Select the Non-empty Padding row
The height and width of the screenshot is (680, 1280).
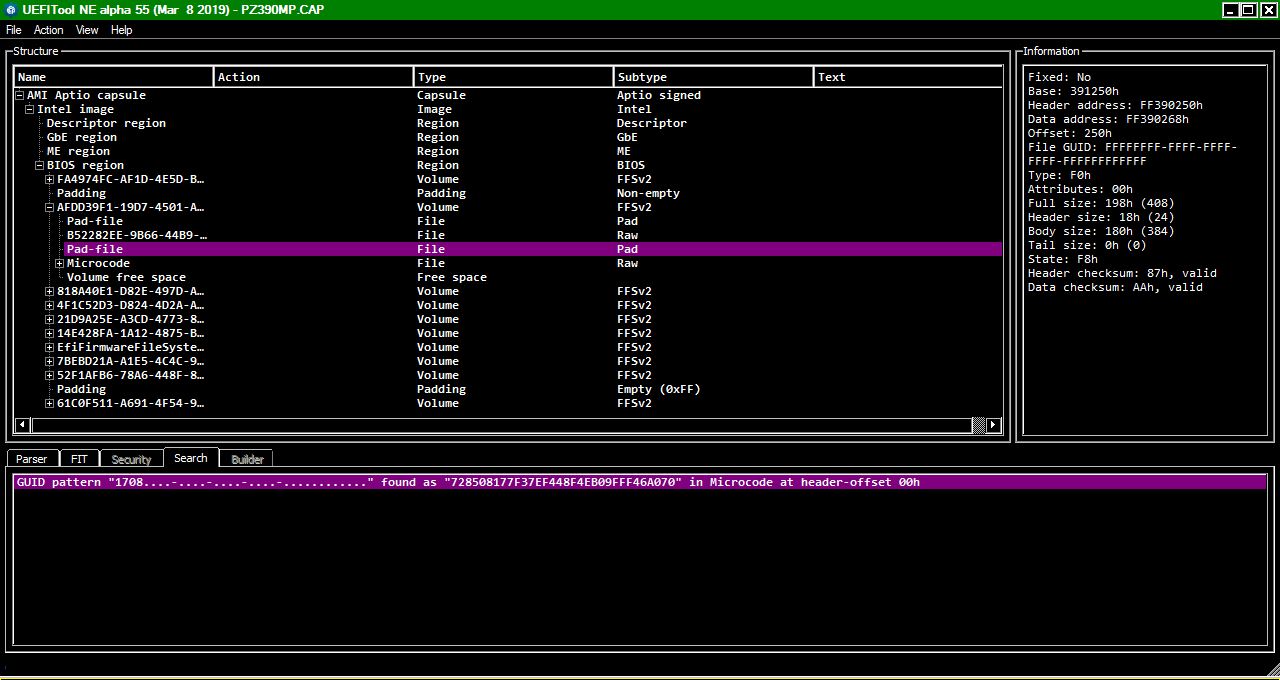[508, 193]
